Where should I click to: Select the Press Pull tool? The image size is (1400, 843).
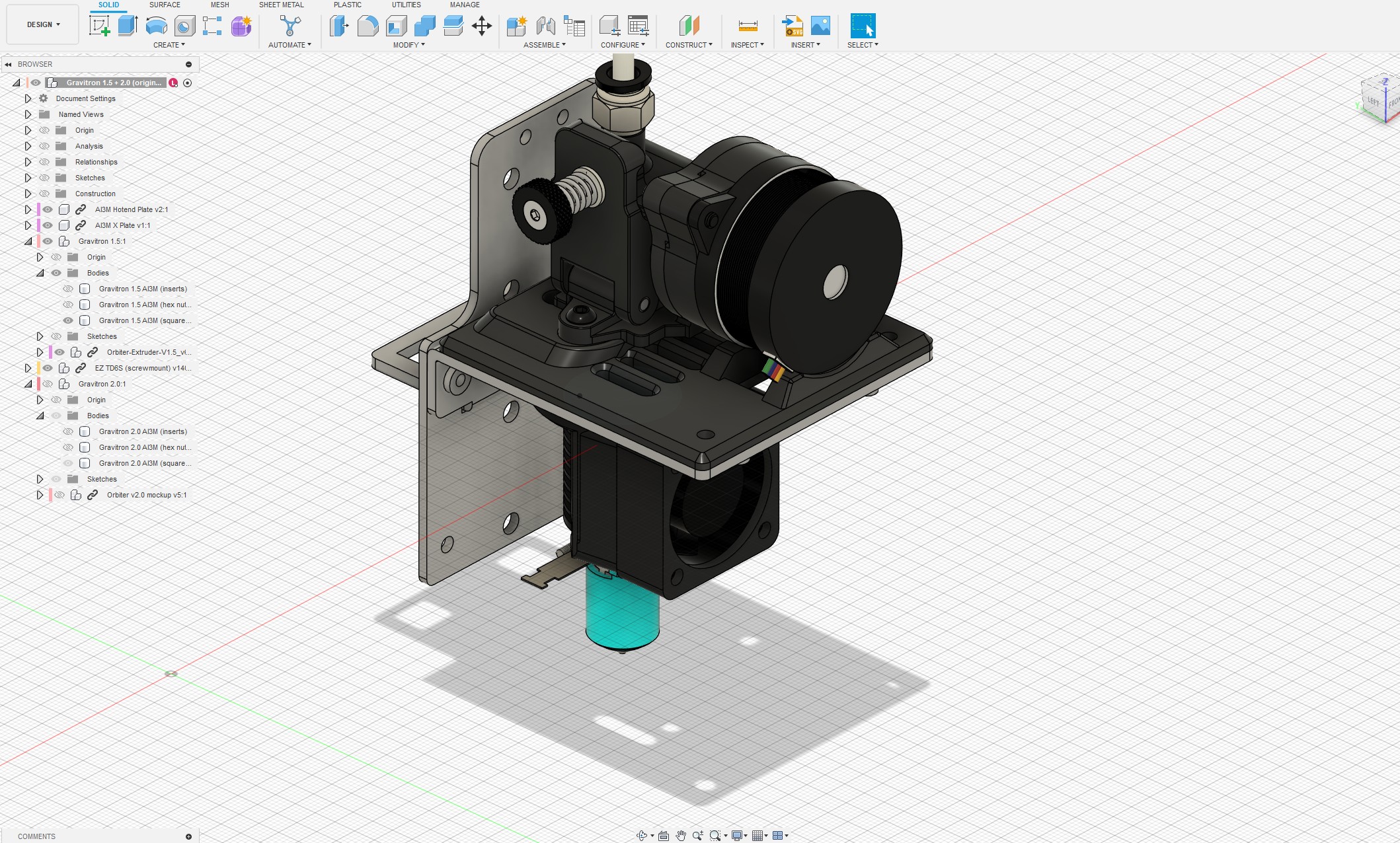click(x=339, y=26)
